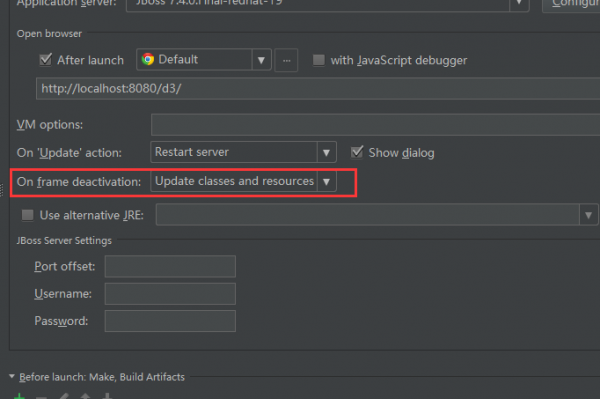
Task: Click the localhost URL input field
Action: pos(318,88)
